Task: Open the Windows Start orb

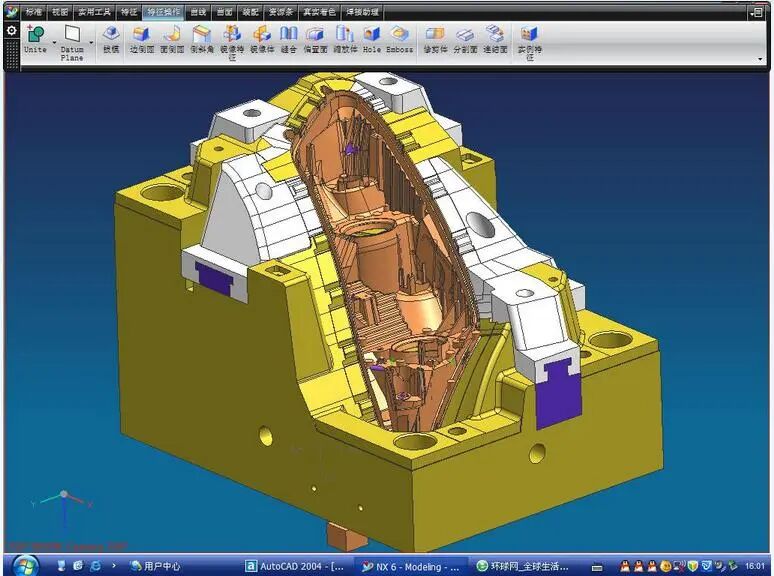Action: coord(26,566)
